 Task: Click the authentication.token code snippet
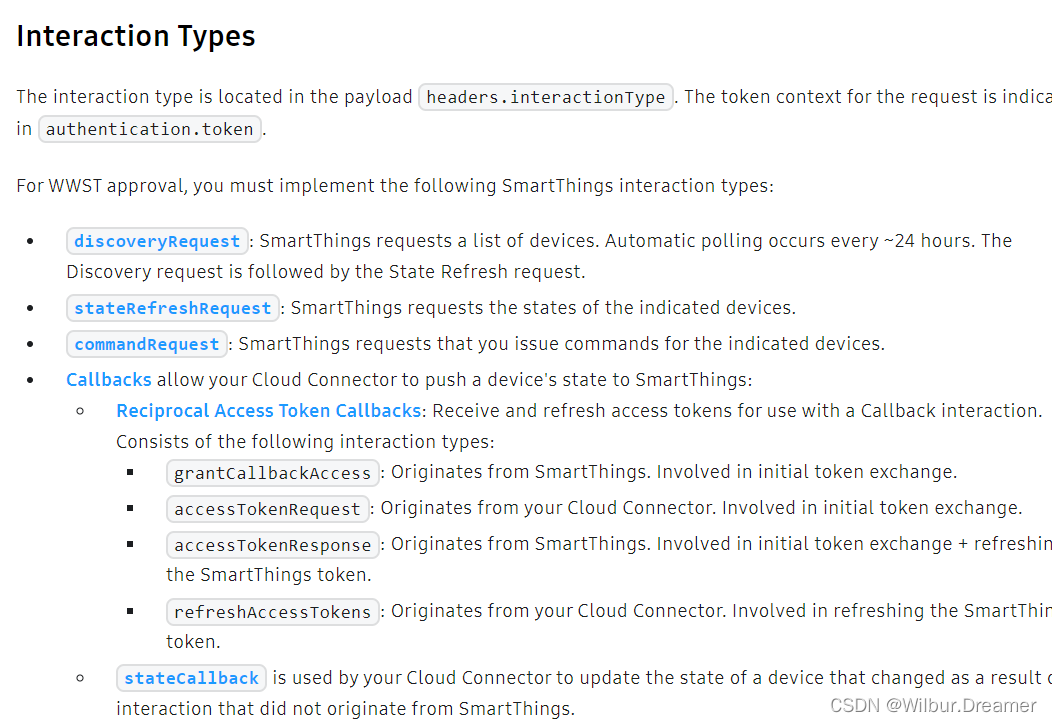pos(150,129)
